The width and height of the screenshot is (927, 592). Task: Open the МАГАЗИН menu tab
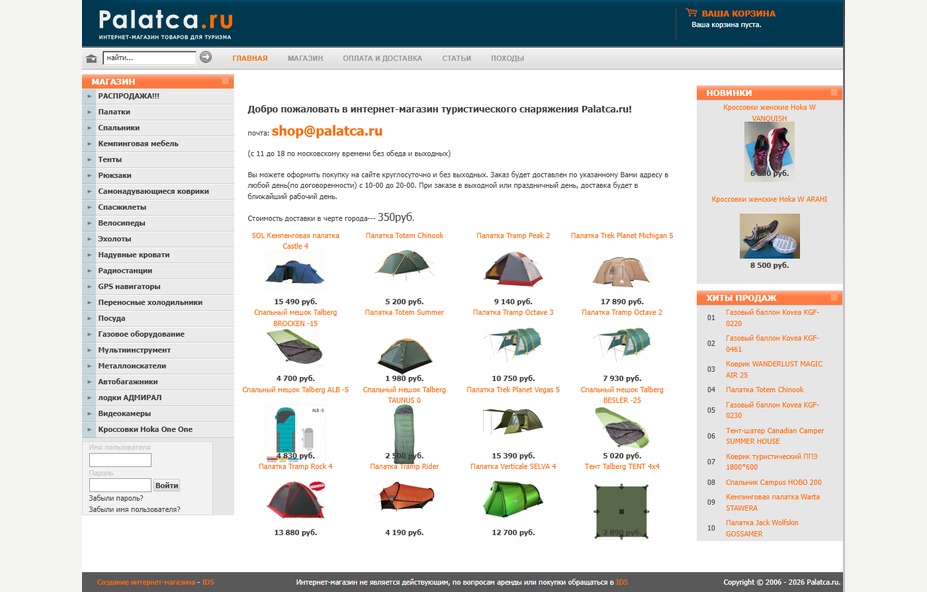pyautogui.click(x=305, y=59)
